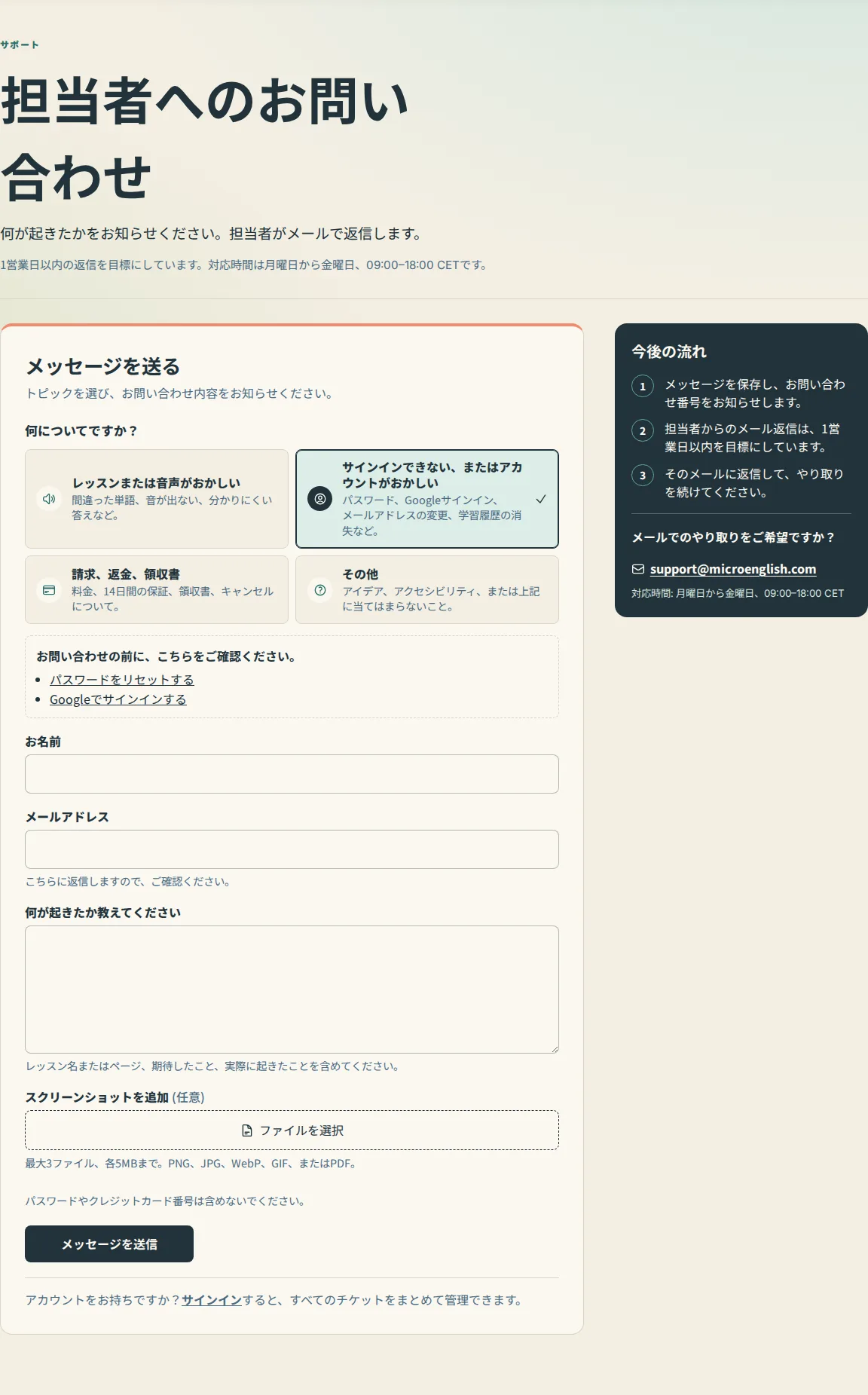868x1395 pixels.
Task: Select topic その他
Action: point(427,590)
